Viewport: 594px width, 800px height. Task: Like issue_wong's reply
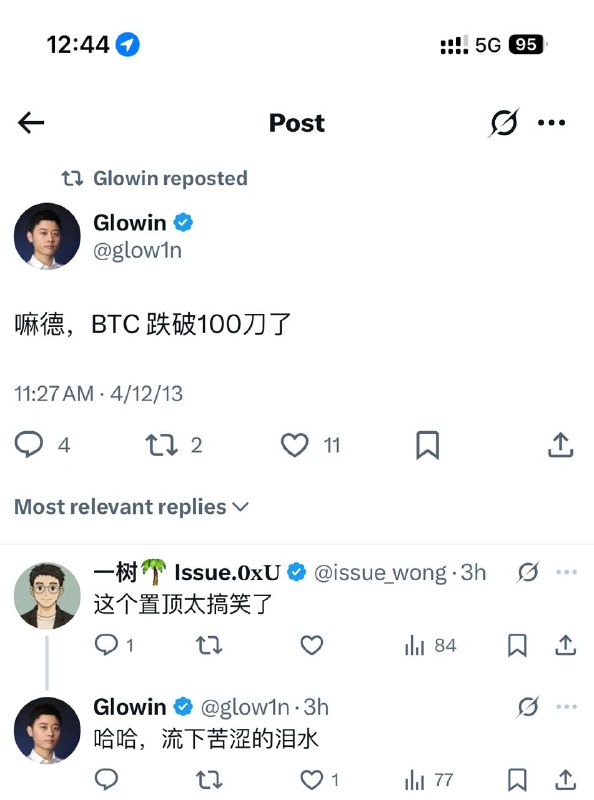click(311, 645)
